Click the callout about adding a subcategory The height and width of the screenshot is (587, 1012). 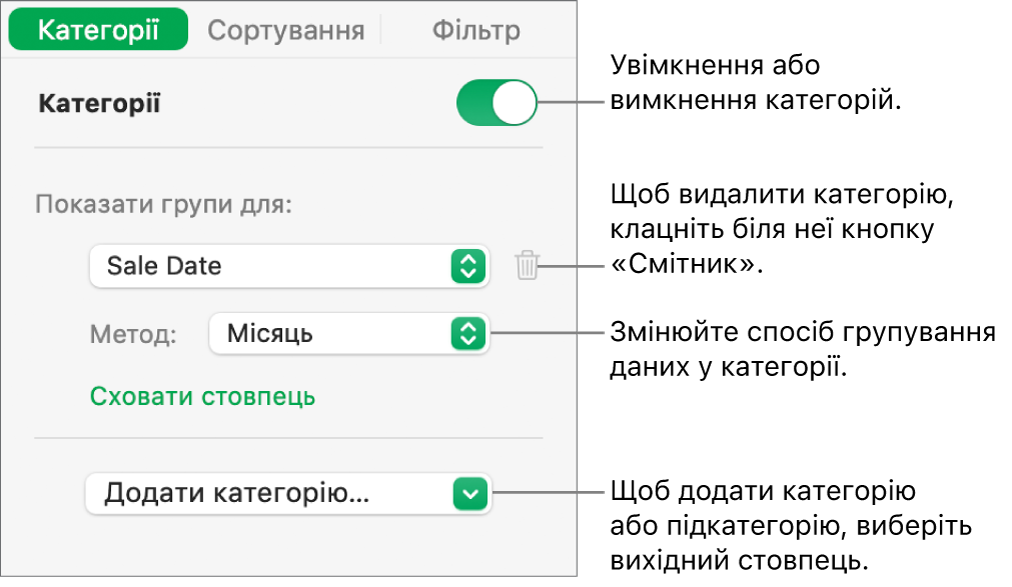[x=790, y=527]
